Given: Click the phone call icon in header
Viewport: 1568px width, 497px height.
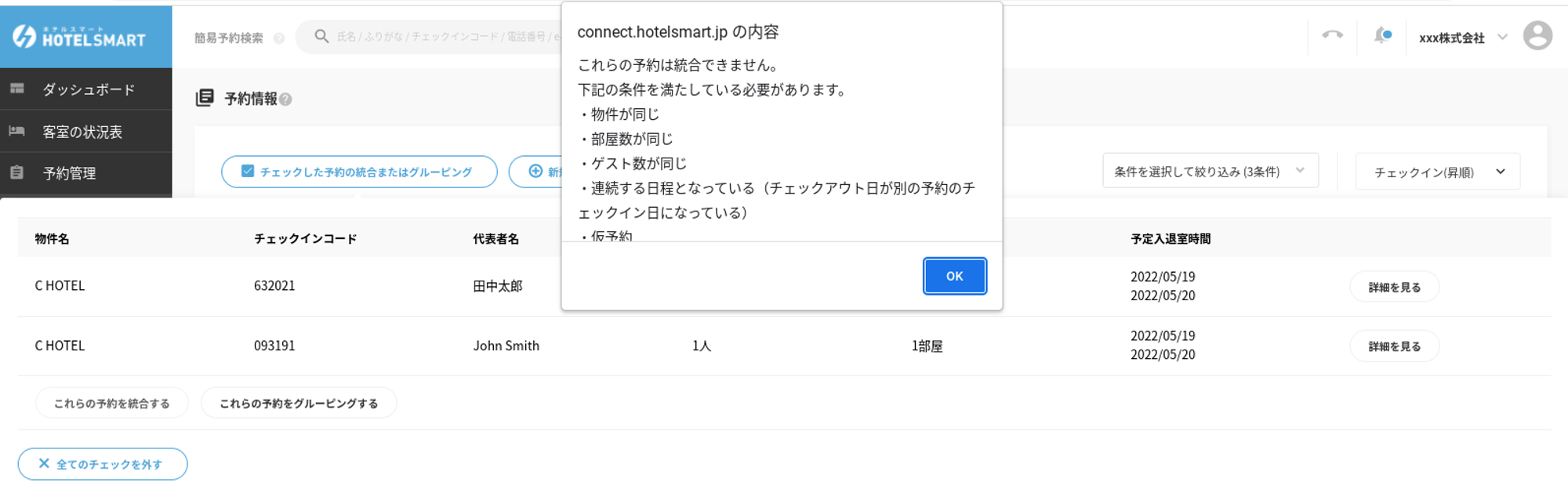Looking at the screenshot, I should click(1332, 35).
